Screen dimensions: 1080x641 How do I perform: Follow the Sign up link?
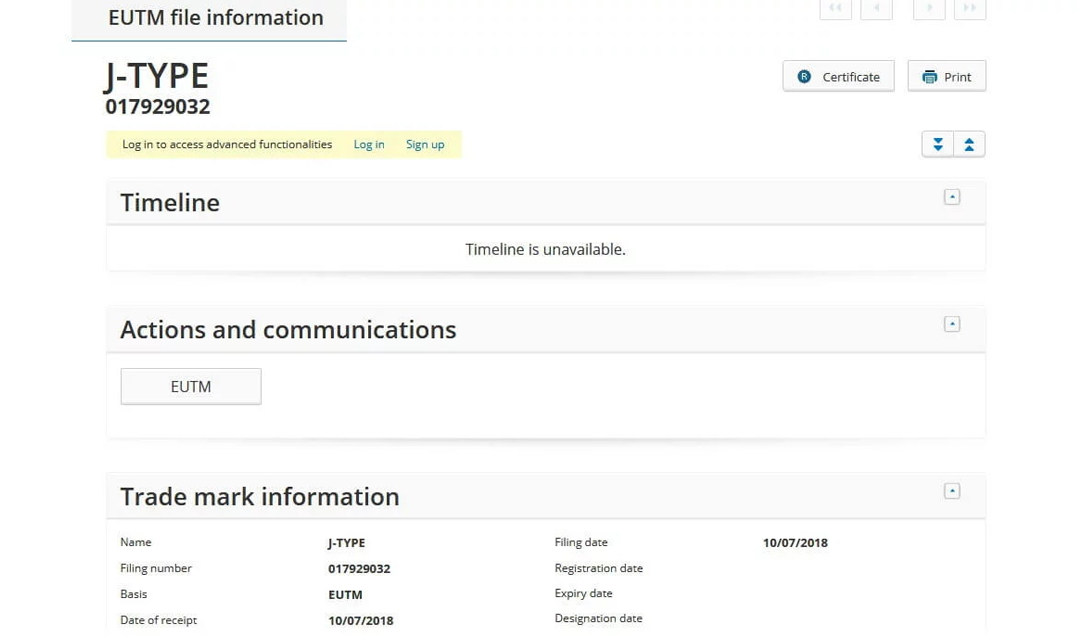pyautogui.click(x=425, y=145)
